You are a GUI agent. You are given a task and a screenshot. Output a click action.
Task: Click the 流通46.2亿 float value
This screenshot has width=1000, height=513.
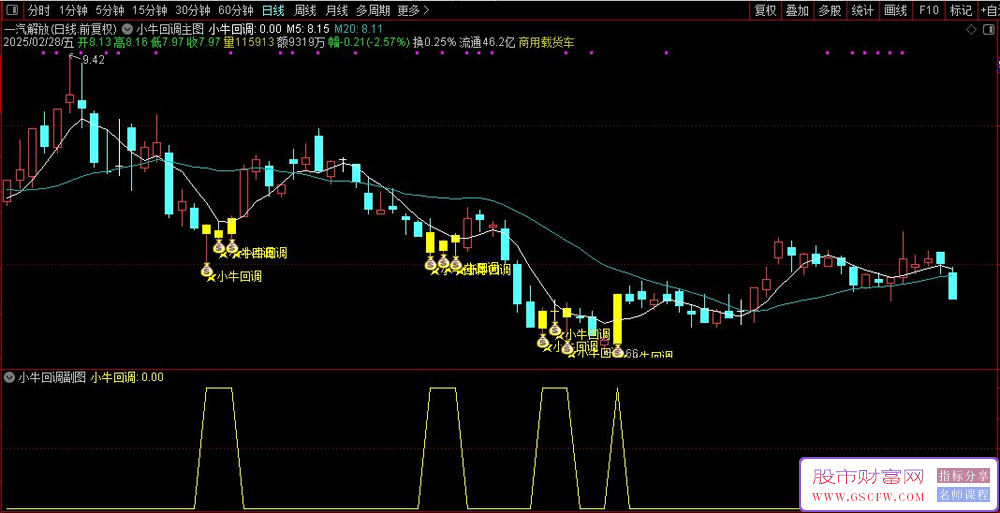487,43
